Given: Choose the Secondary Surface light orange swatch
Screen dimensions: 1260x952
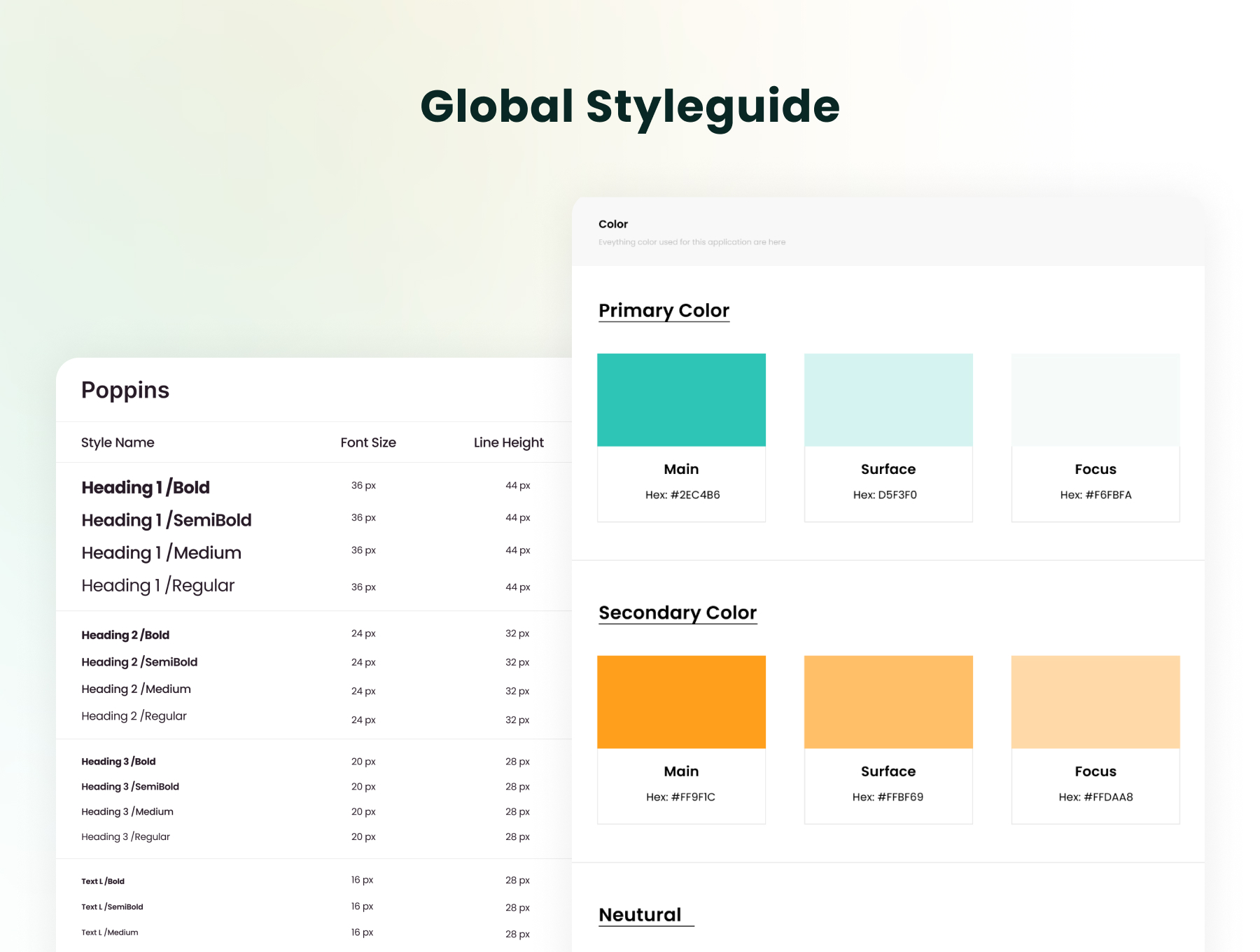Looking at the screenshot, I should 888,701.
